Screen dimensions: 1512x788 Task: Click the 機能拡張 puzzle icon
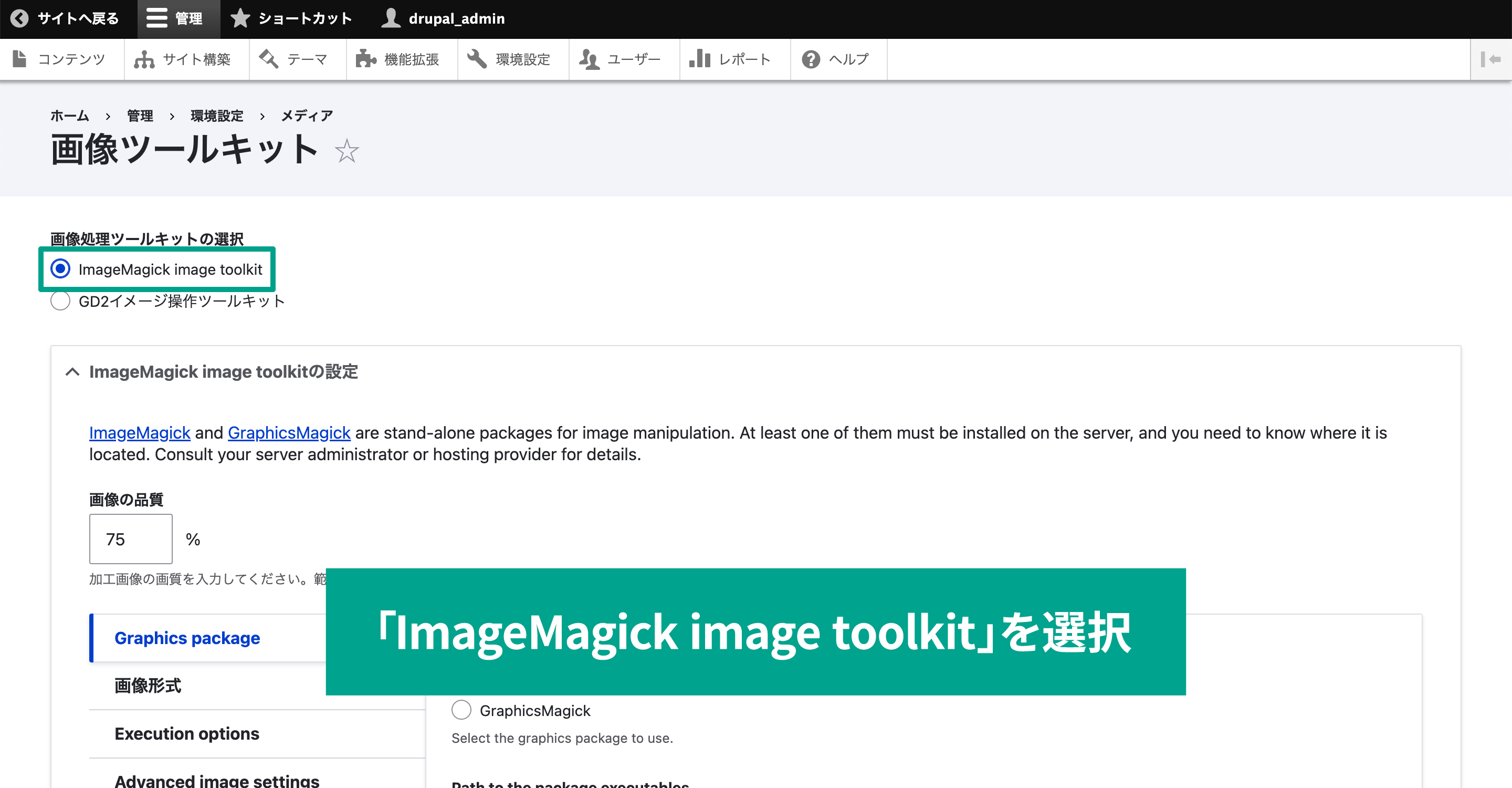coord(366,59)
